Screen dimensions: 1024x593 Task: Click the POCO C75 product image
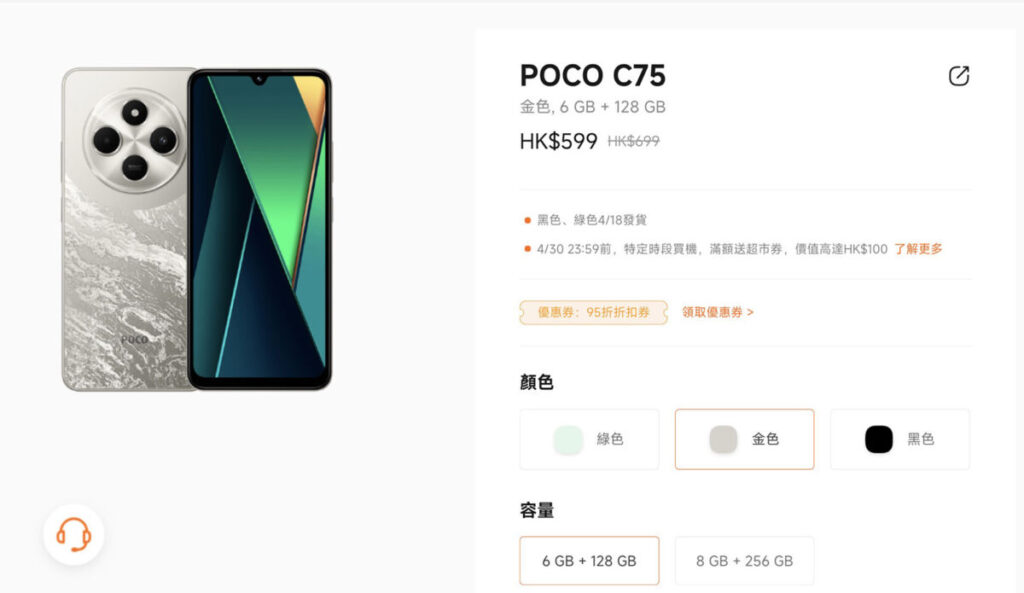tap(197, 229)
